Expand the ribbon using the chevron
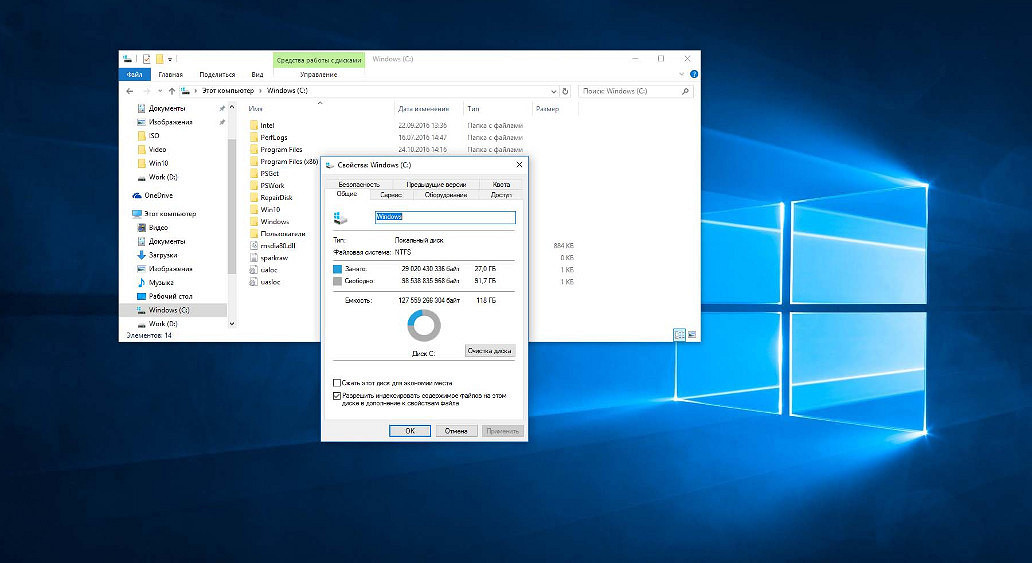This screenshot has height=563, width=1032. 681,74
